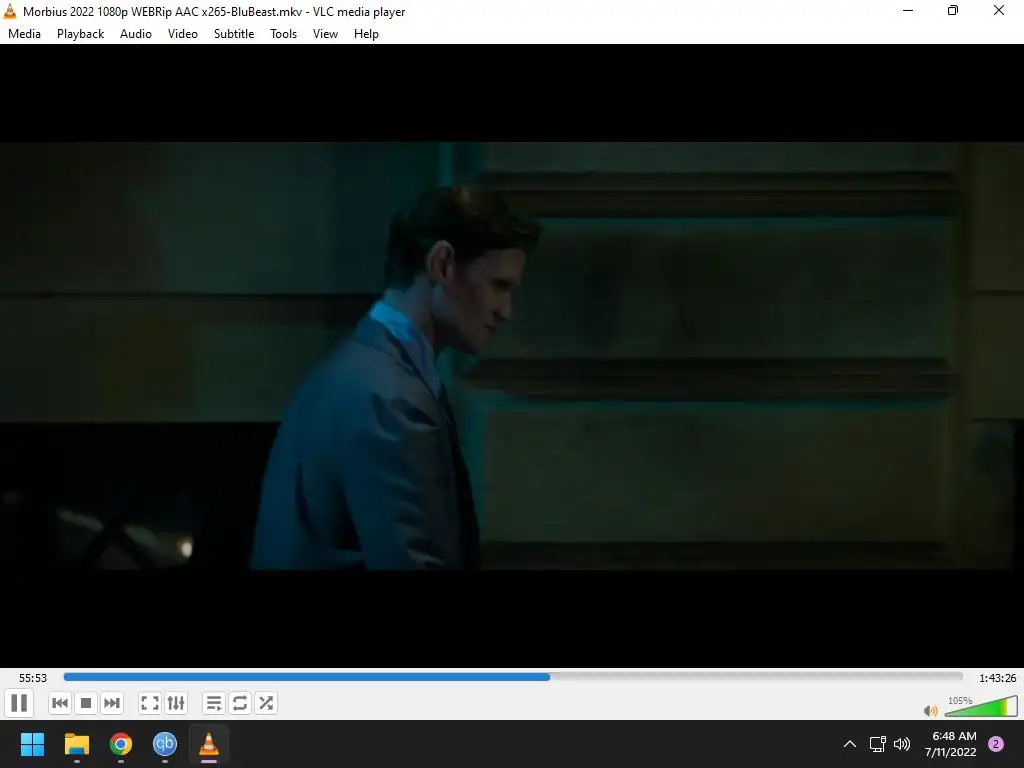This screenshot has width=1024, height=768.
Task: Open the clock showing 6:48 AM
Action: (951, 744)
